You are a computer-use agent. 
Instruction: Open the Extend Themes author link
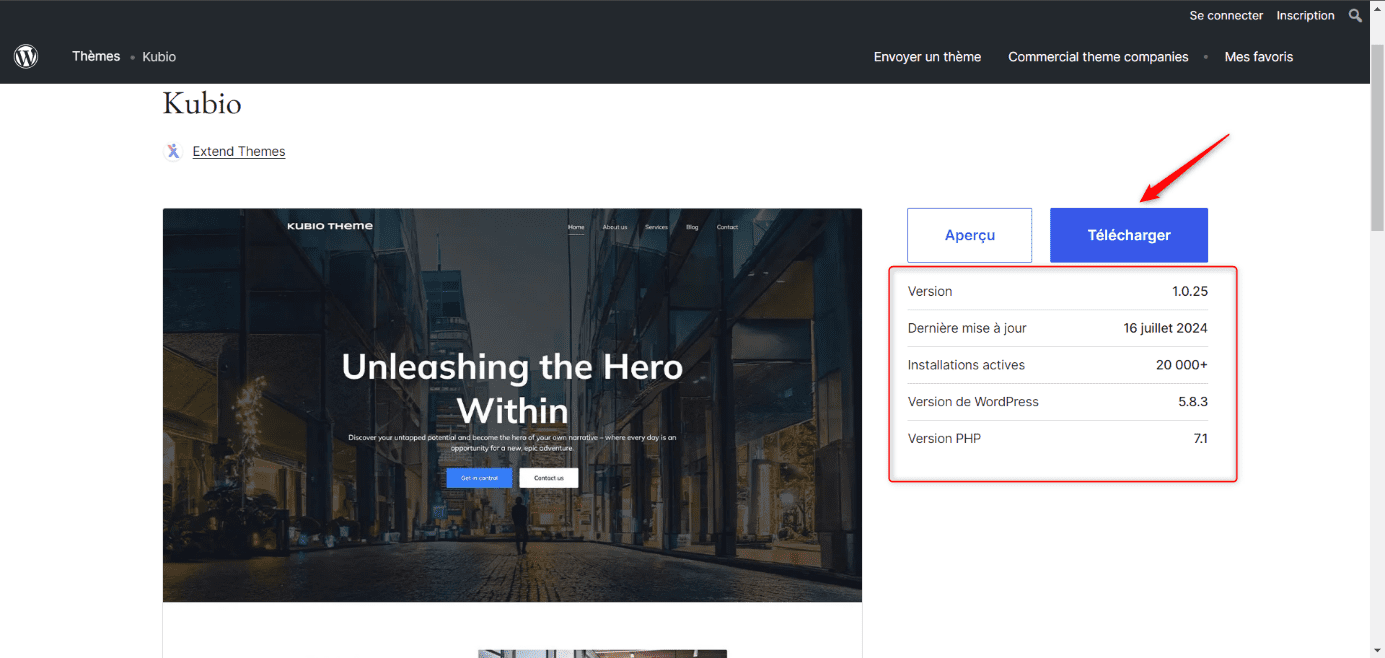(239, 152)
